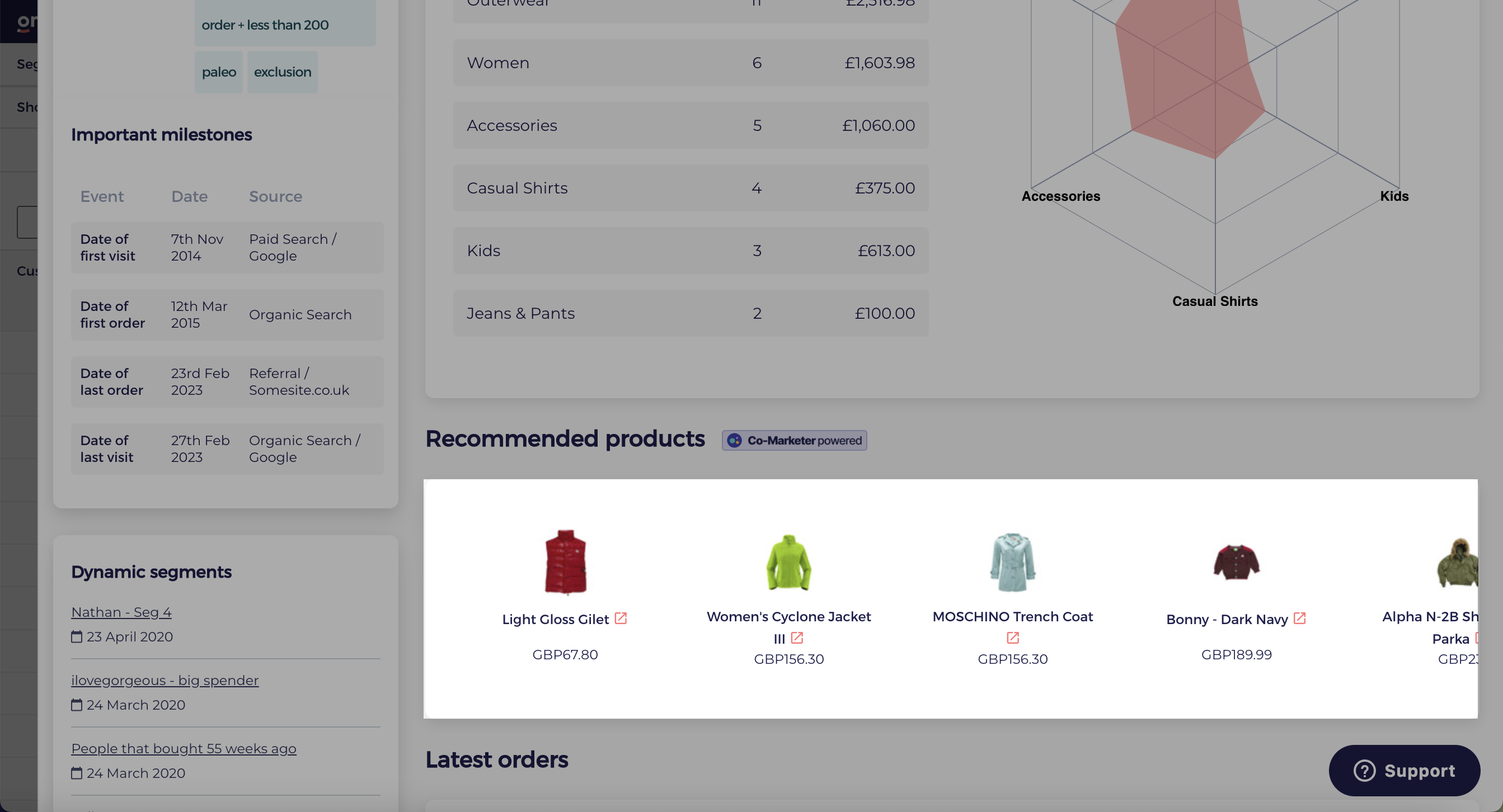Open the Women's Cyclone Jacket III external link icon
This screenshot has height=812, width=1503.
[797, 638]
